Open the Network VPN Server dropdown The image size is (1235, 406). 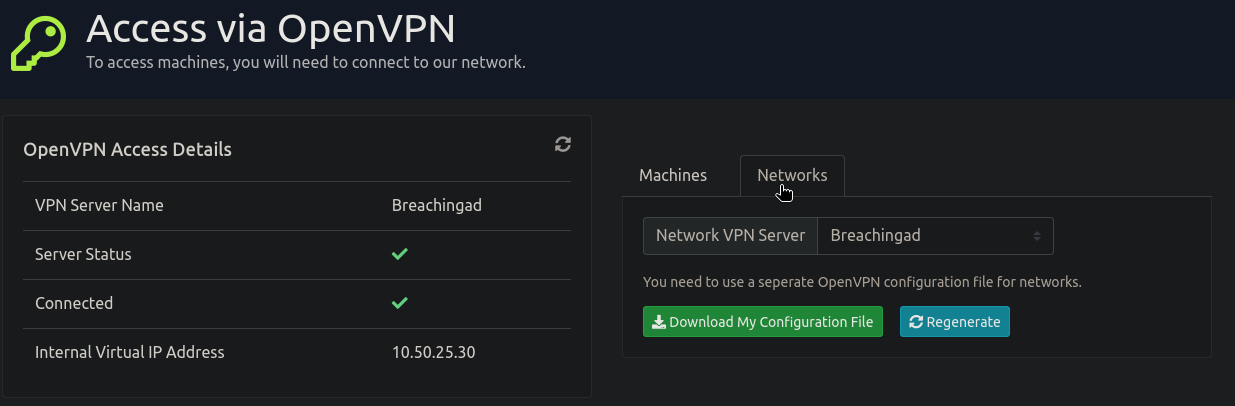pyautogui.click(x=935, y=236)
